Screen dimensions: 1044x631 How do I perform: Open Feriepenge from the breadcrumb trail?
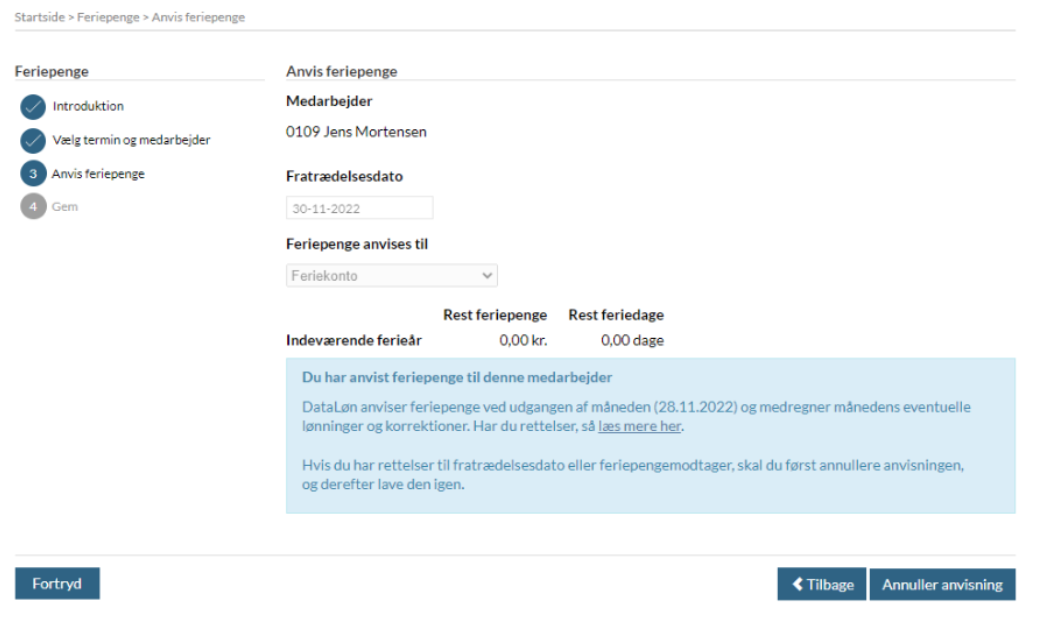pos(109,18)
